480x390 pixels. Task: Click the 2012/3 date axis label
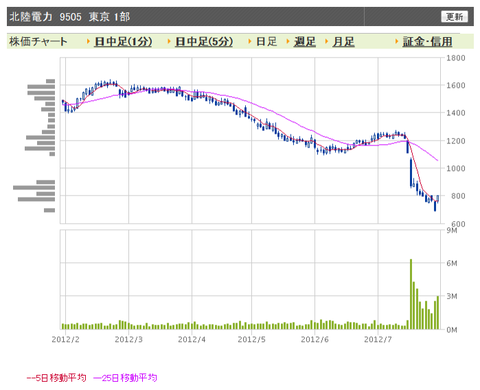click(129, 339)
